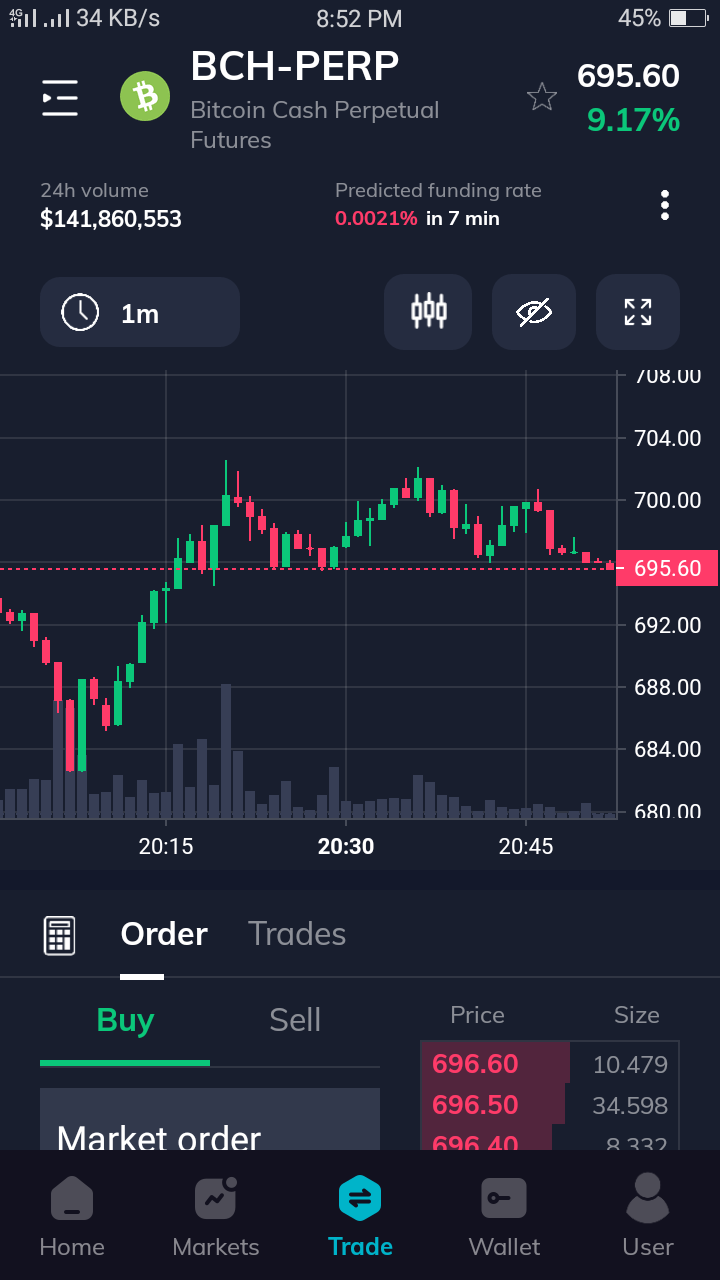Open the calculator icon beside Order
Image resolution: width=720 pixels, height=1280 pixels.
[x=59, y=935]
